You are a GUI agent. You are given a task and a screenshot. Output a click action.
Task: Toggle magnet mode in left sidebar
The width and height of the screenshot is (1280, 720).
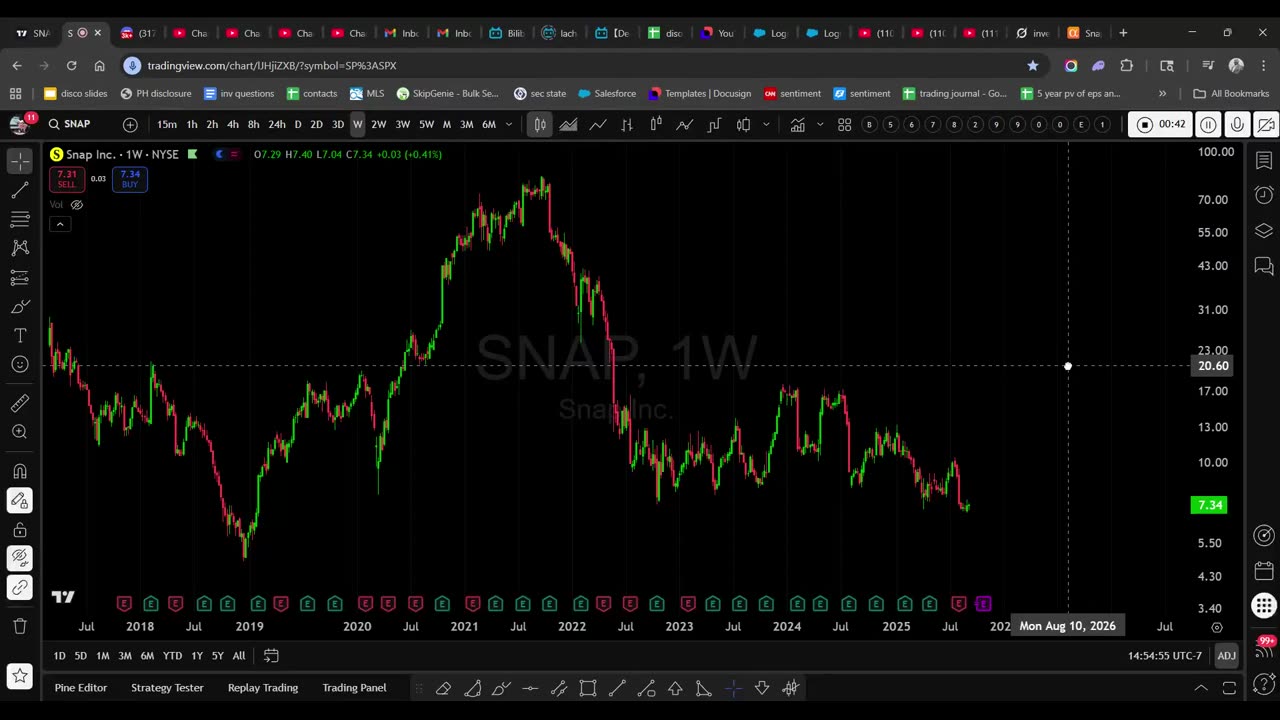point(20,471)
